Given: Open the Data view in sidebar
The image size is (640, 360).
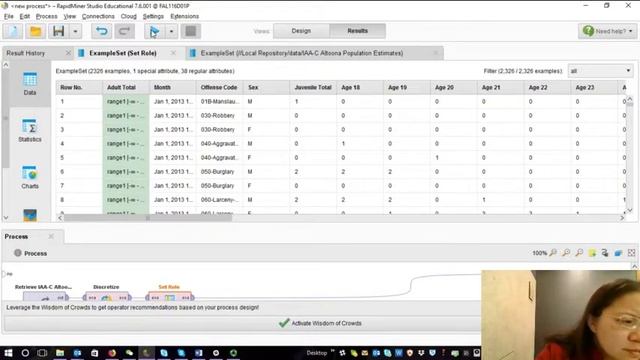Looking at the screenshot, I should 30,84.
